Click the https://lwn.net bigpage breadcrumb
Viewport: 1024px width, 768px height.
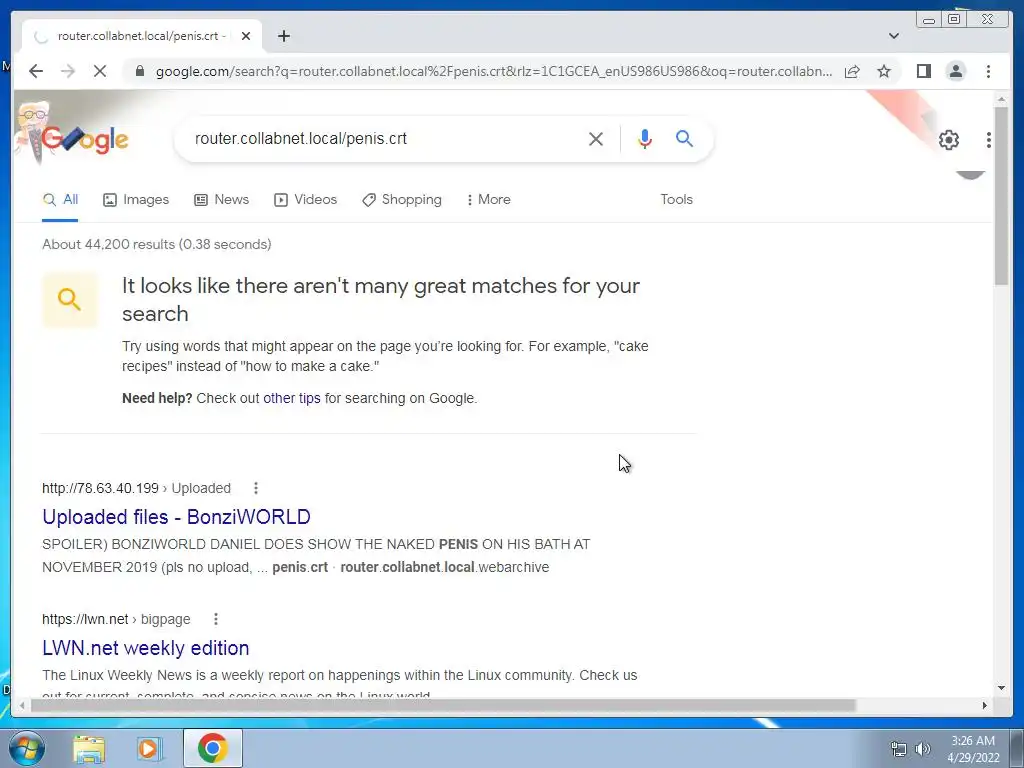[x=116, y=619]
